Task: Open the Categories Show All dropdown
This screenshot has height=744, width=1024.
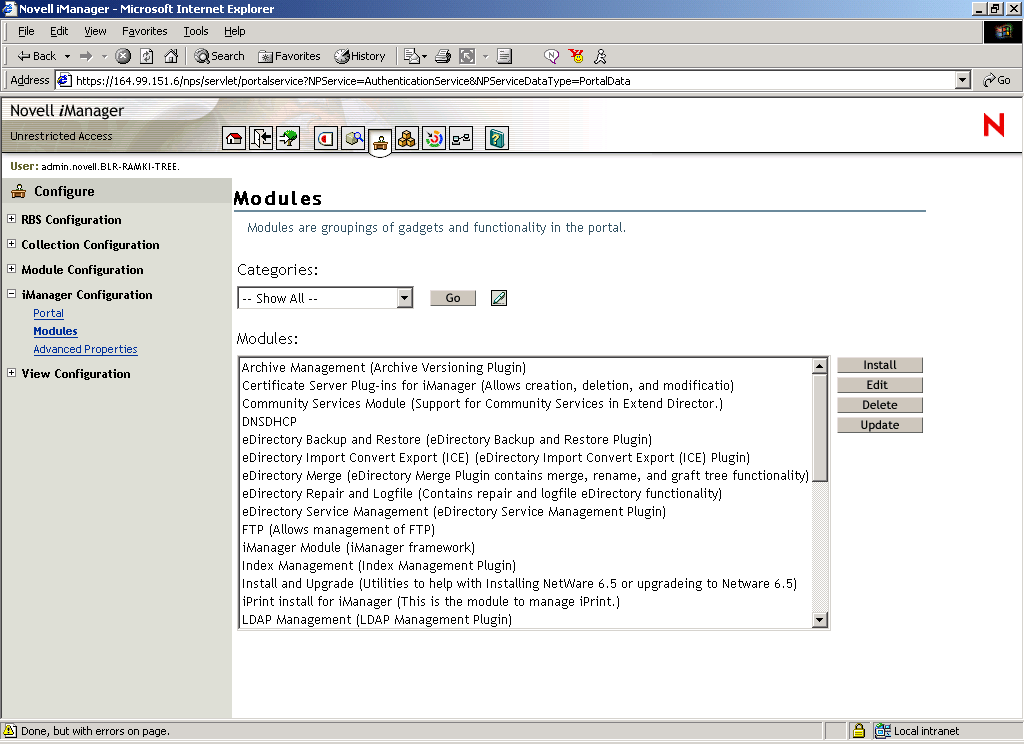Action: point(325,297)
